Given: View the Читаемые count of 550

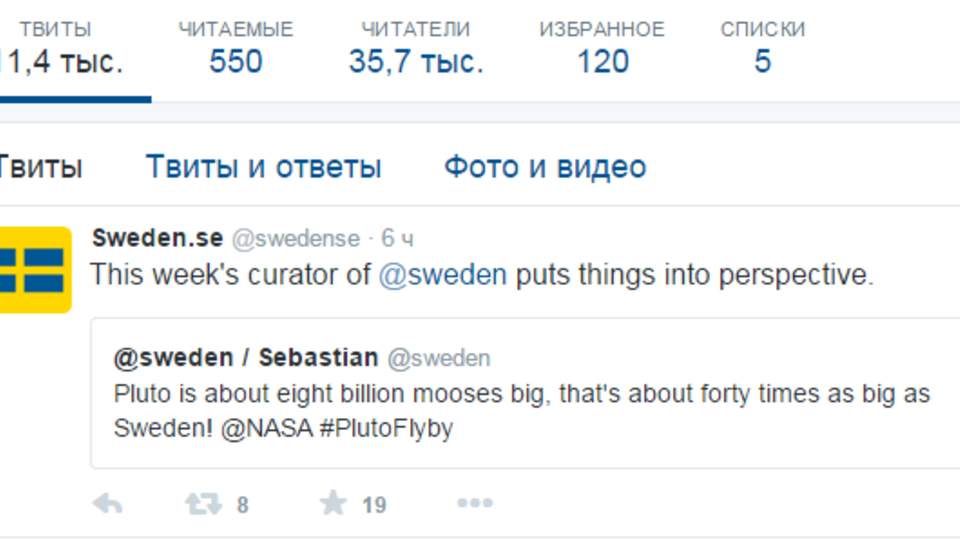Looking at the screenshot, I should coord(236,48).
